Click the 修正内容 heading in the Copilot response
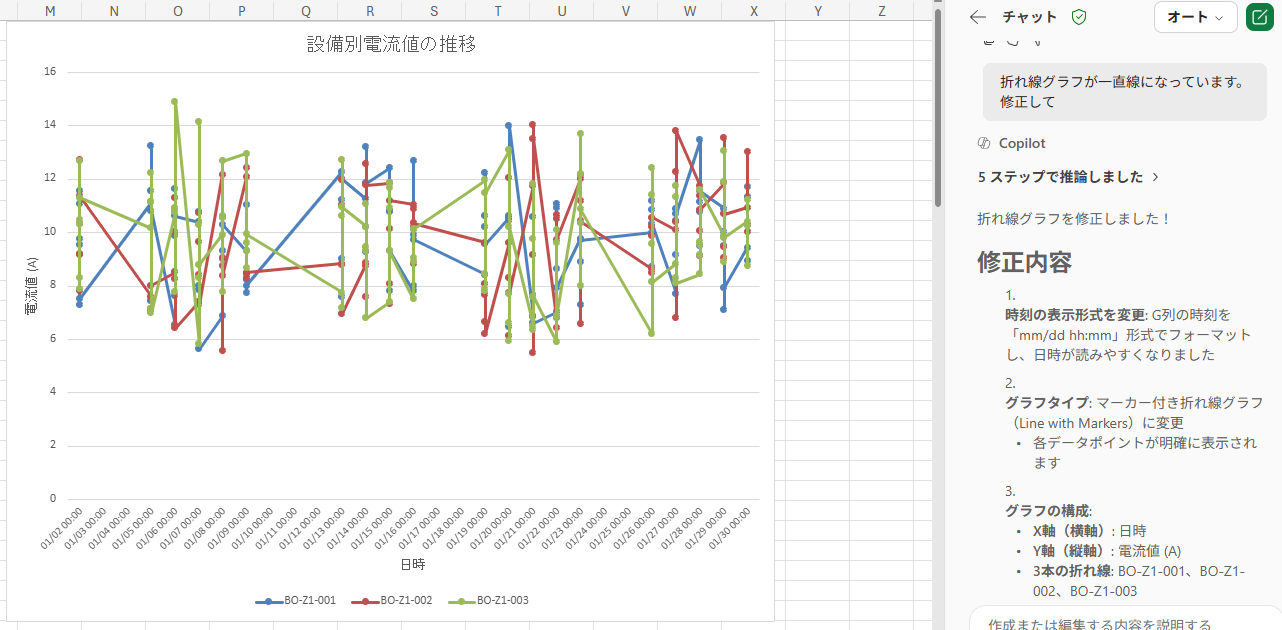The width and height of the screenshot is (1282, 630). [1024, 262]
